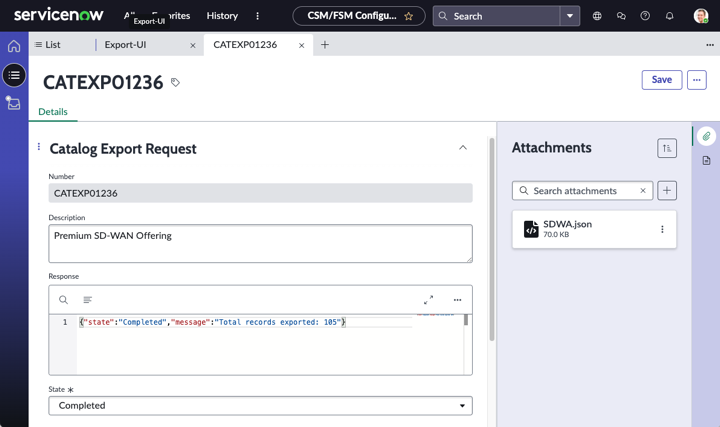Viewport: 720px width, 427px height.
Task: Click in the global Search field
Action: click(x=496, y=16)
